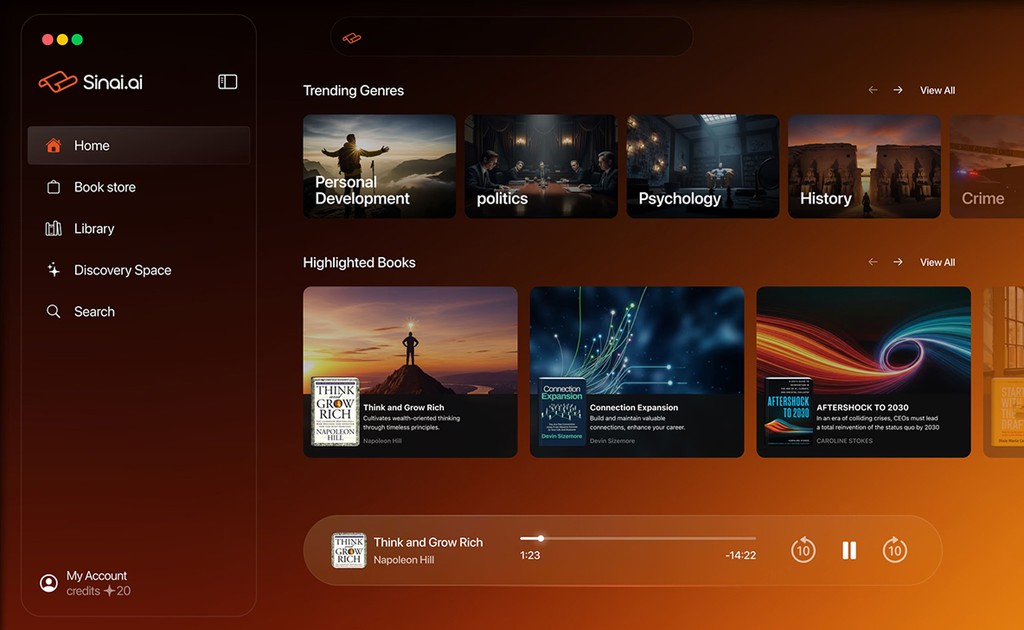
Task: Toggle the sidebar collapse control
Action: [x=227, y=81]
